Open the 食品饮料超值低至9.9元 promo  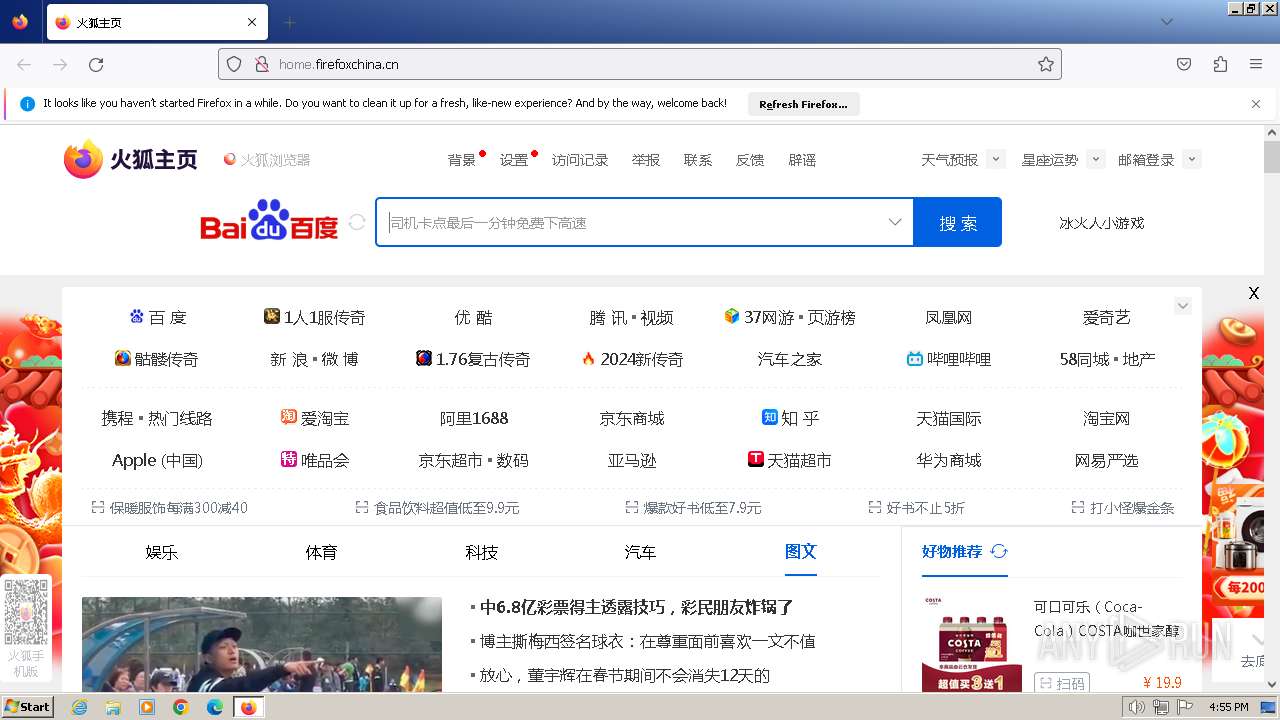437,508
